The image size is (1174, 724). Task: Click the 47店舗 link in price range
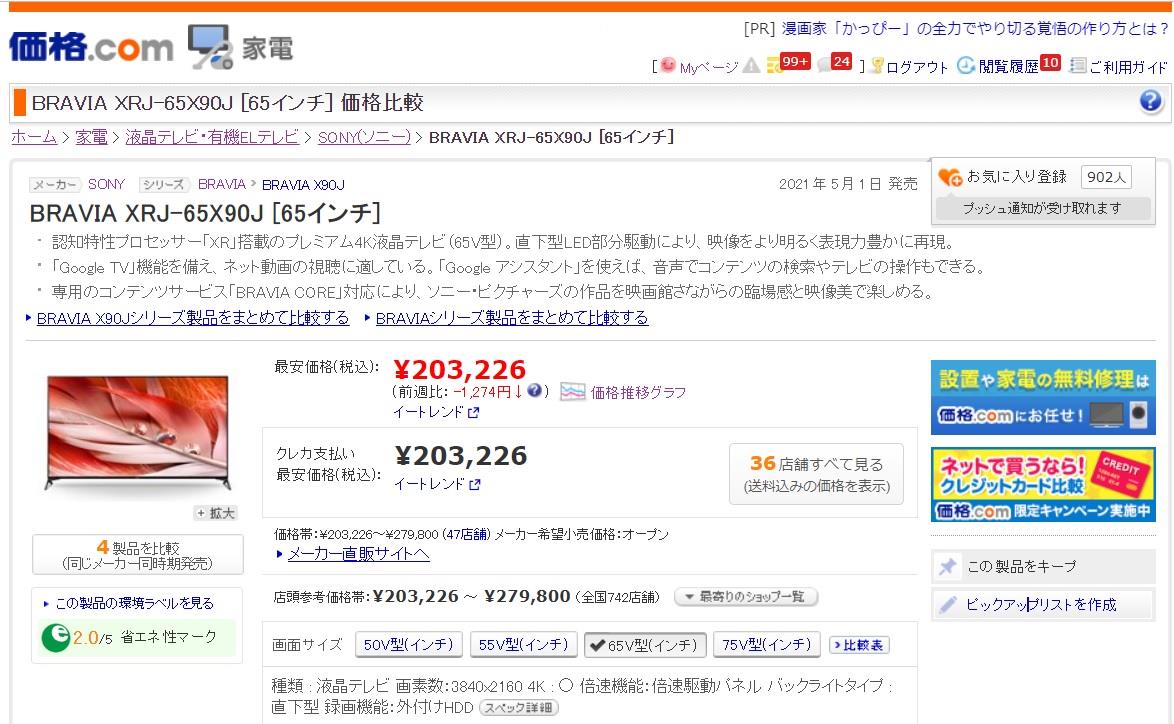466,535
